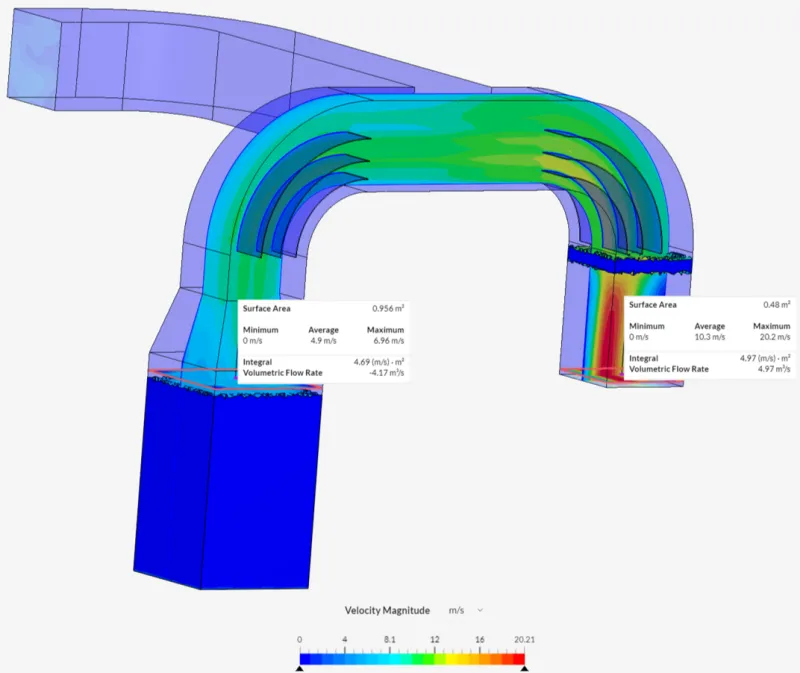
Task: Click the green section of the color bar
Action: [420, 656]
